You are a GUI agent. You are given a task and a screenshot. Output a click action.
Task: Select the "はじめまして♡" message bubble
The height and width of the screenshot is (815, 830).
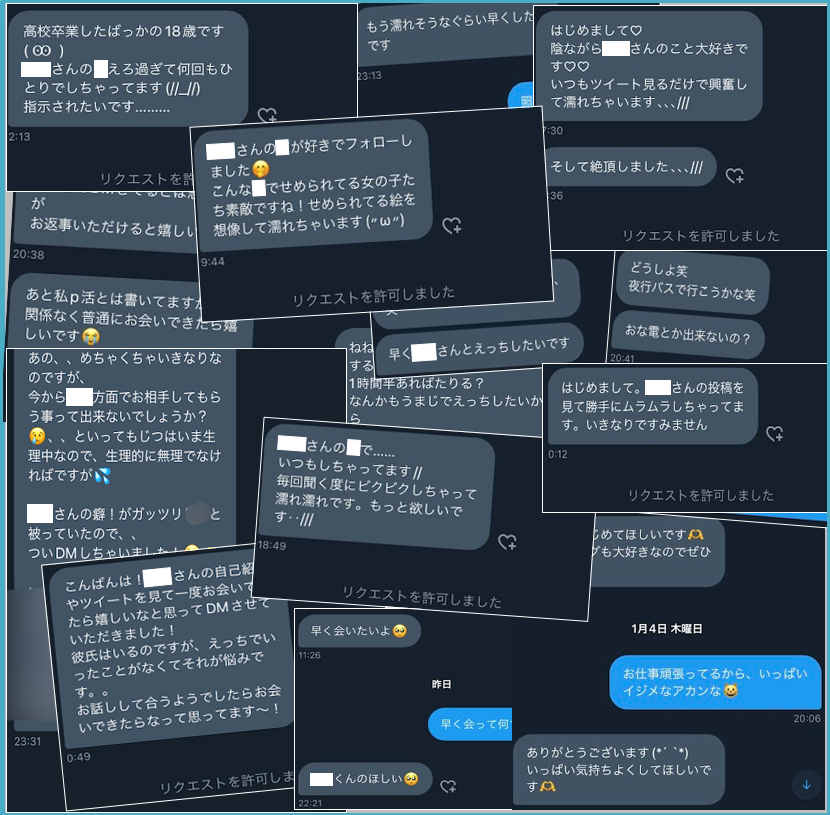649,66
